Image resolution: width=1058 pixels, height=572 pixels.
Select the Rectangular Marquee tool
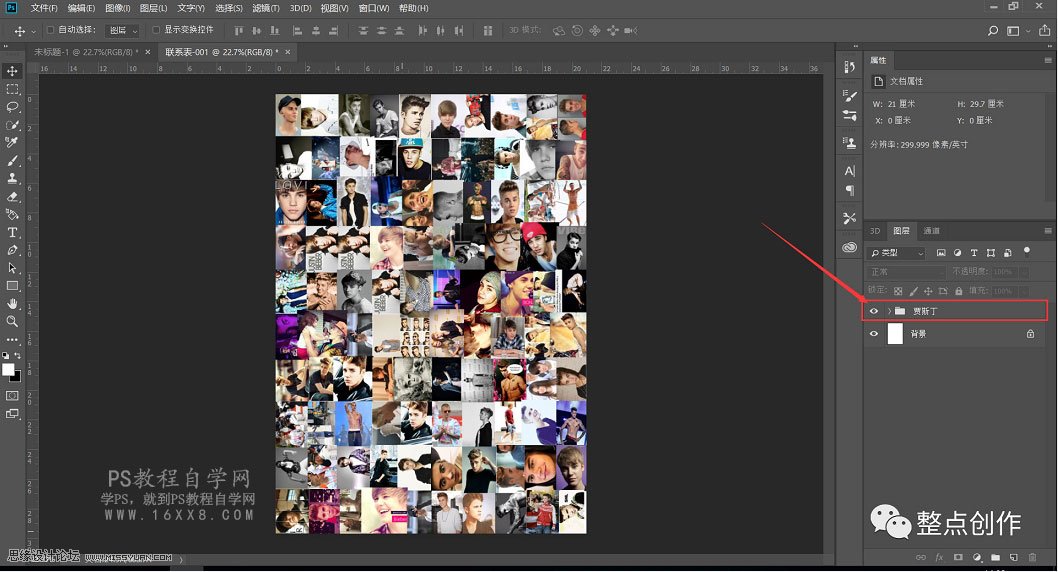tap(12, 89)
